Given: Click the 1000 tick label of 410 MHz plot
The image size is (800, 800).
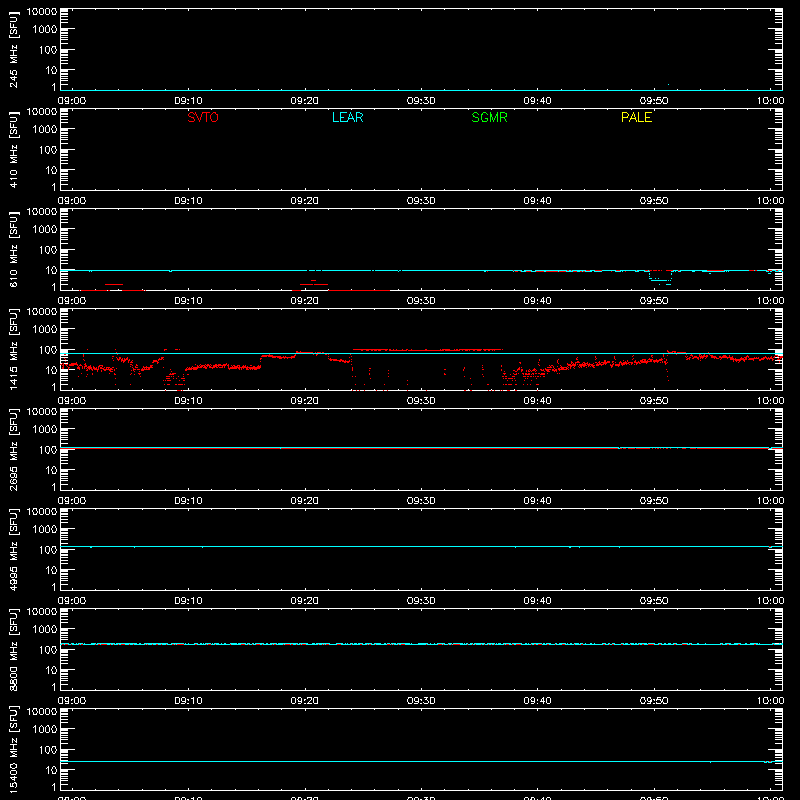Looking at the screenshot, I should pyautogui.click(x=45, y=129).
